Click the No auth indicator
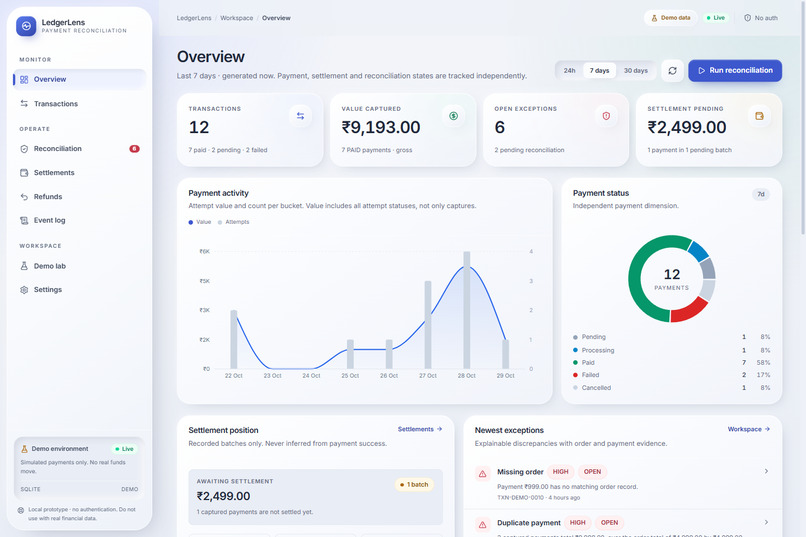Image resolution: width=806 pixels, height=537 pixels. click(761, 18)
